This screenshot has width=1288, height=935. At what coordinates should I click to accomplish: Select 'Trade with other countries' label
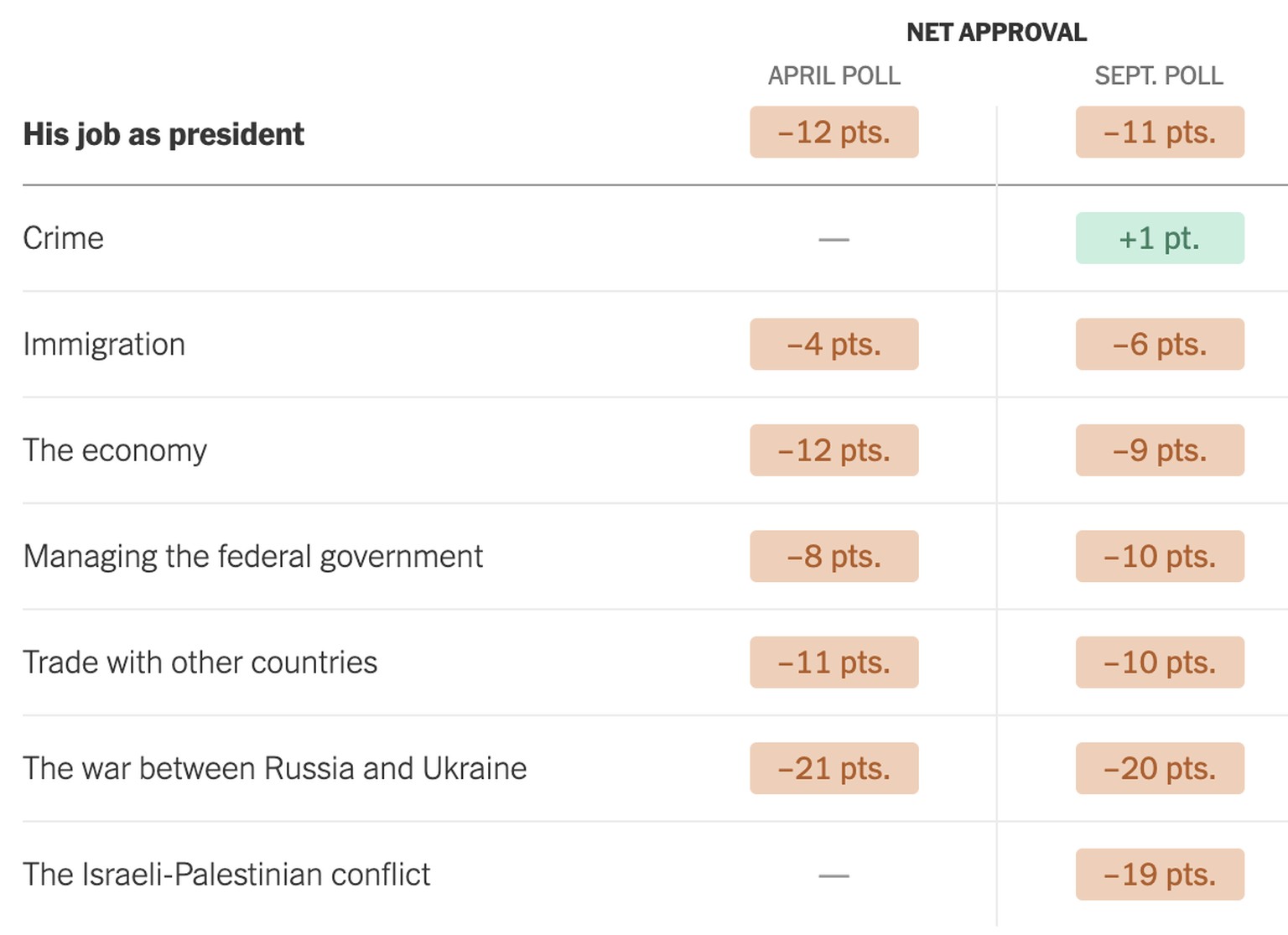pos(200,662)
